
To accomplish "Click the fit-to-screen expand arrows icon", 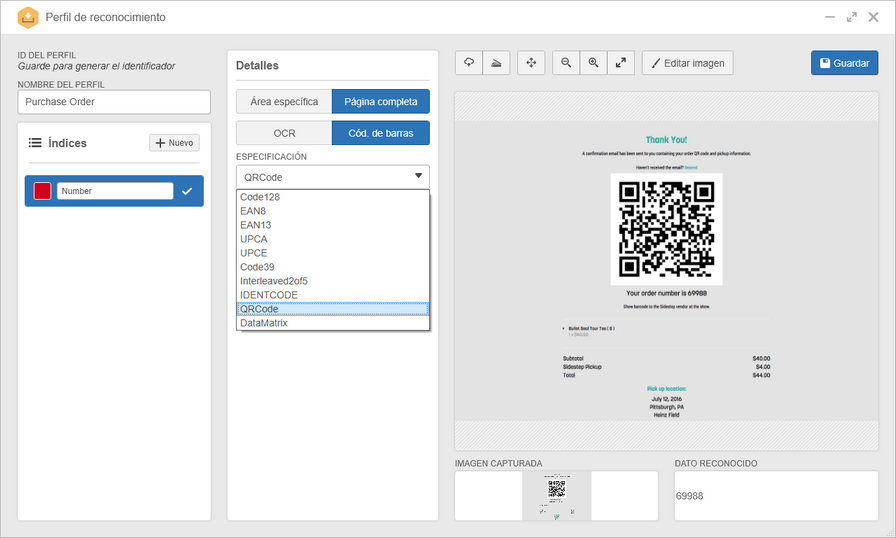I will click(621, 63).
